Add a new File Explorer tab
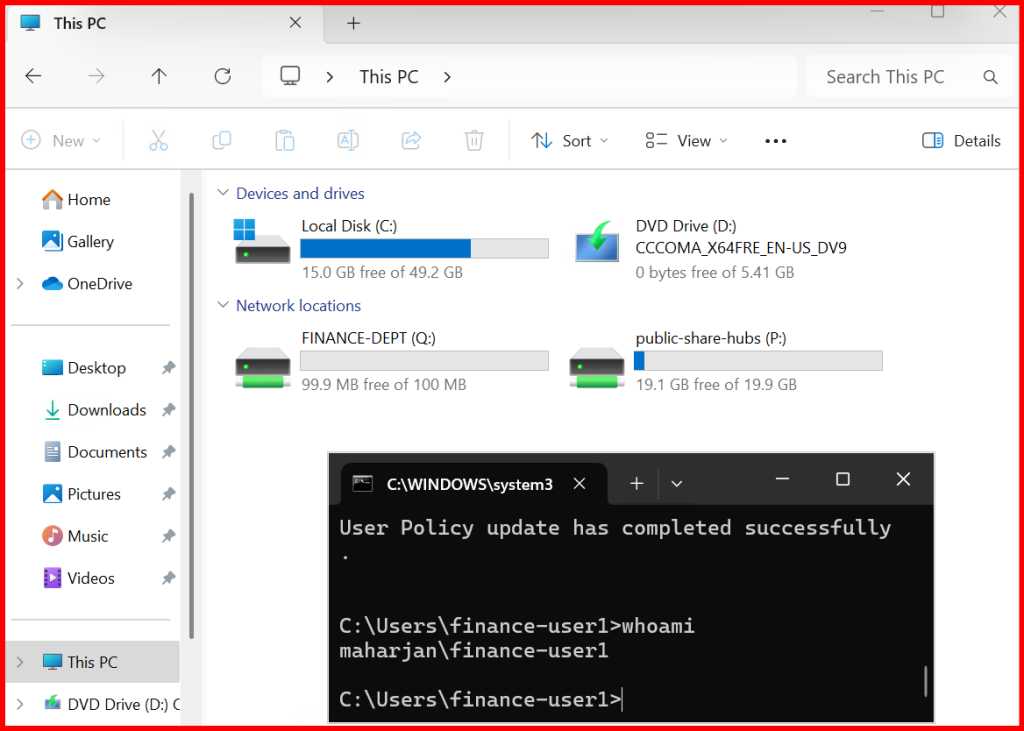 coord(353,23)
